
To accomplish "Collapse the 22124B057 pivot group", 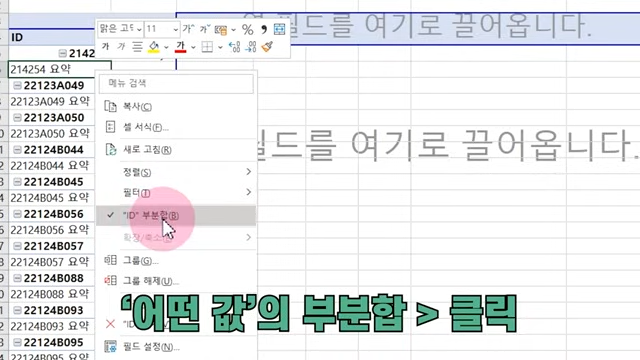I will click(x=17, y=246).
